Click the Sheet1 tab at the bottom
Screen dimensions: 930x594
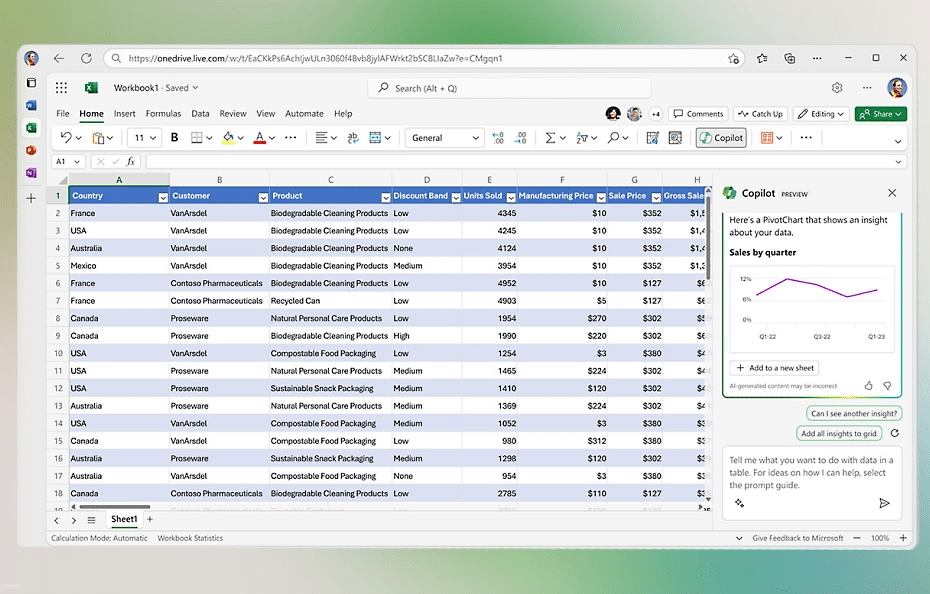(124, 519)
